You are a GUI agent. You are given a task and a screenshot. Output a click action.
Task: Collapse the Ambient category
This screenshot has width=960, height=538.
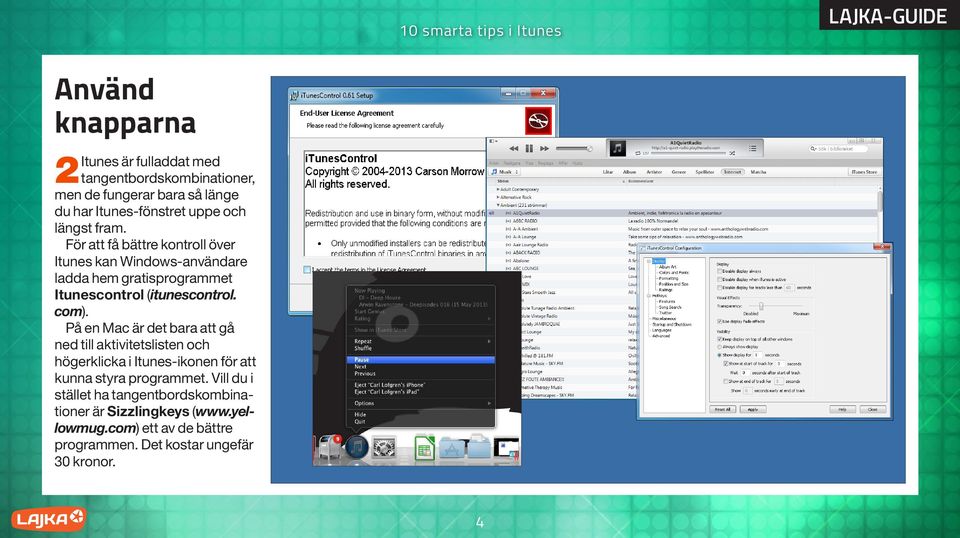pos(498,206)
